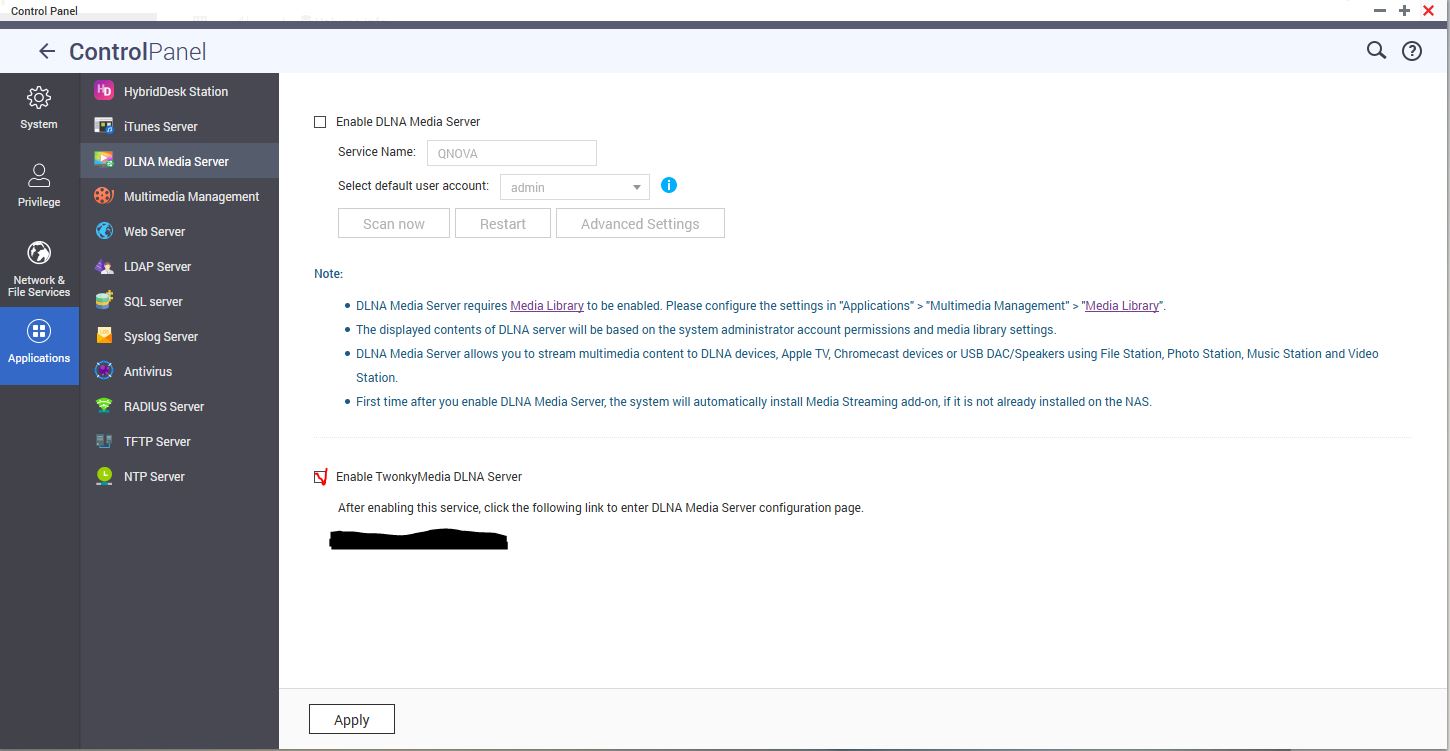Click the blue info icon beside admin dropdown
The image size is (1450, 751).
669,185
